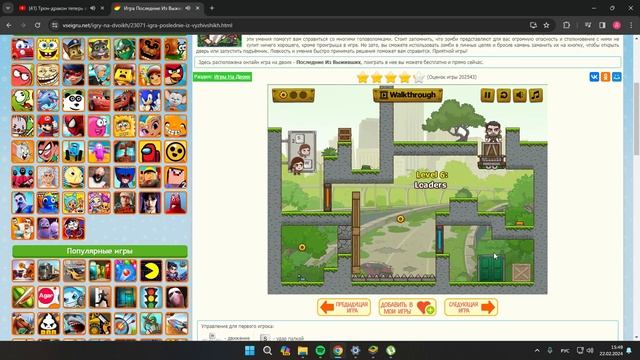Open the Angry Birds games icon
Viewport: 640px width, 360px height.
tap(176, 75)
